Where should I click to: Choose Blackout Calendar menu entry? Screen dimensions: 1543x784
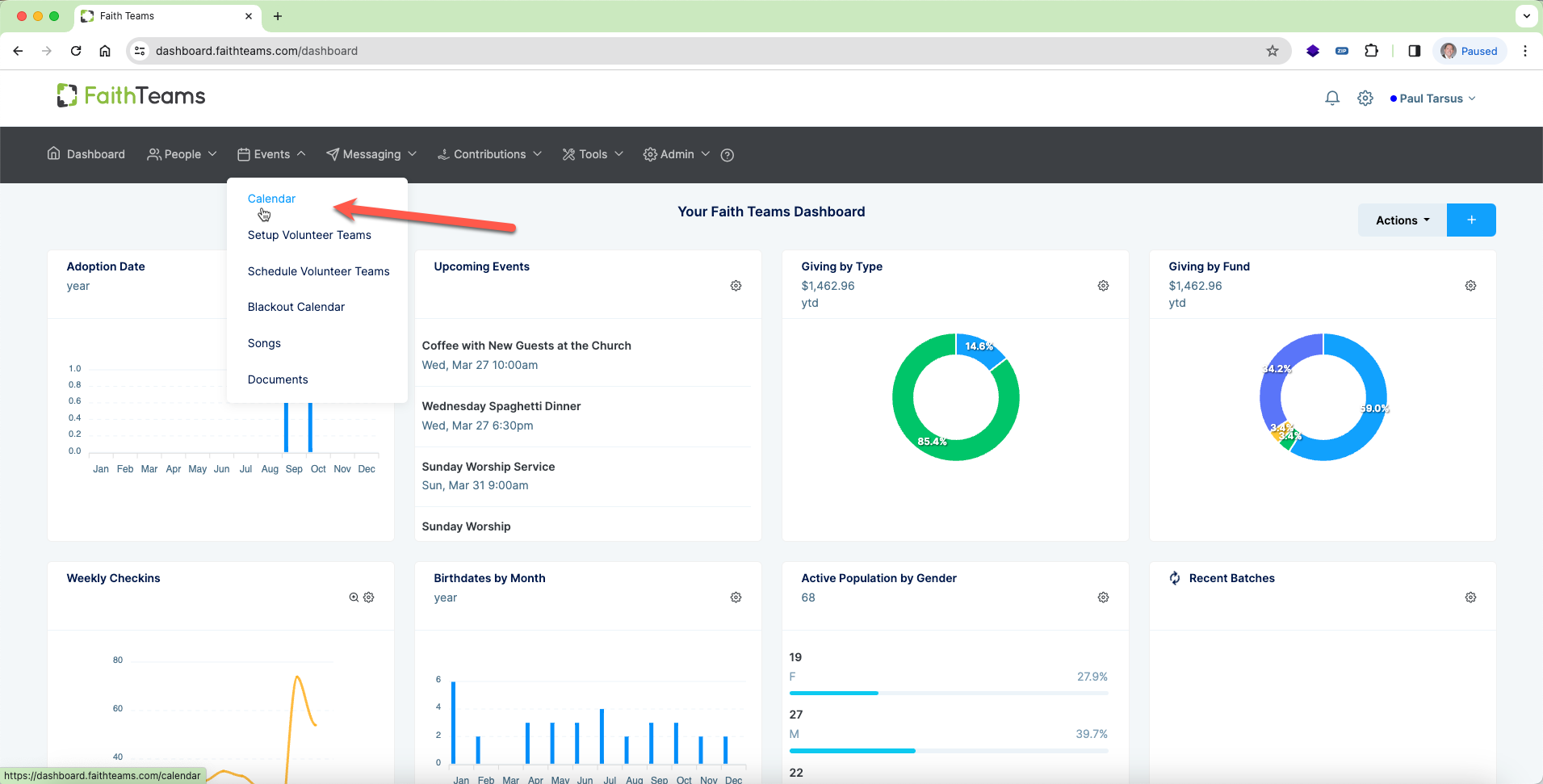click(296, 307)
